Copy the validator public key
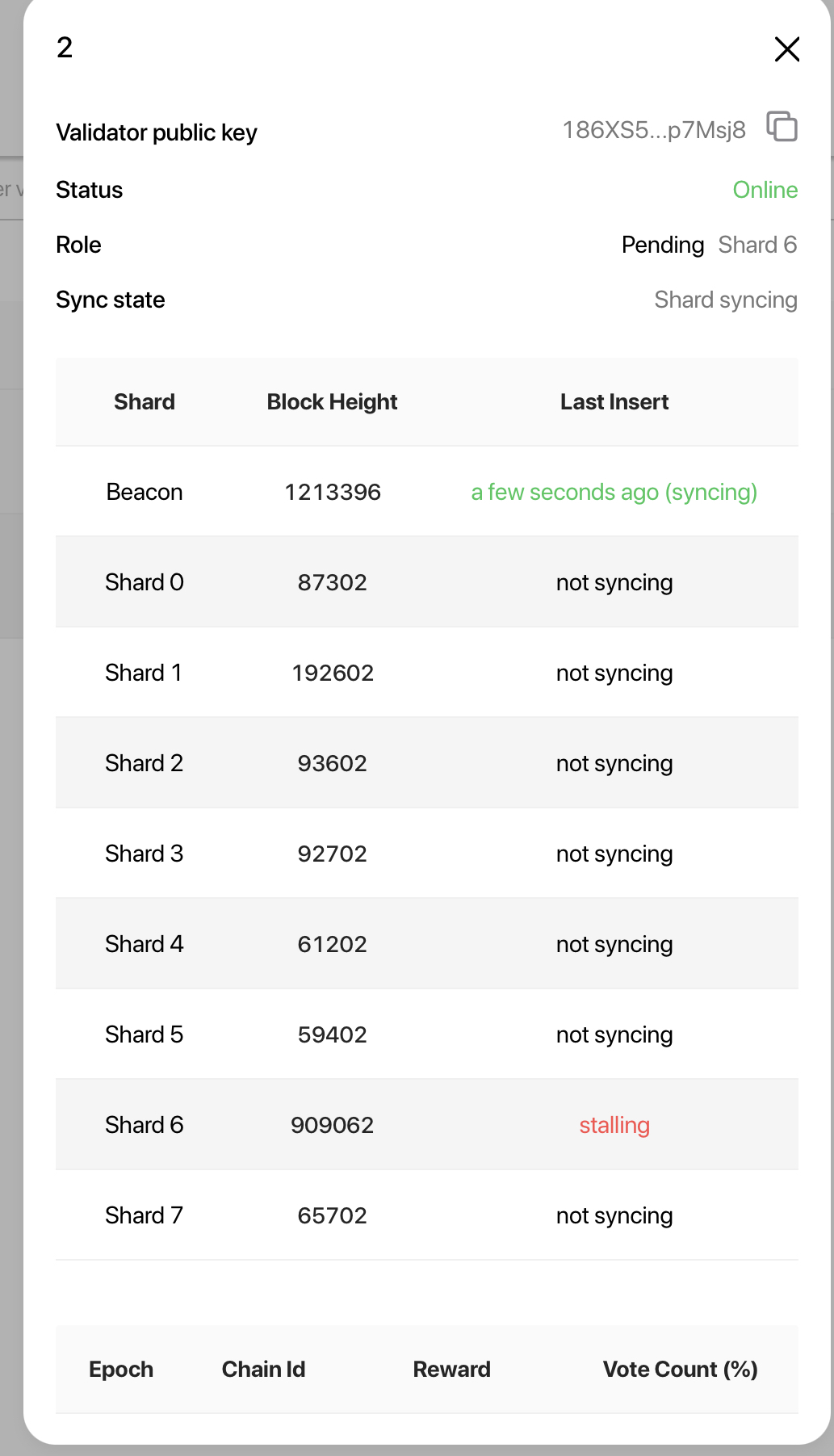The height and width of the screenshot is (1456, 834). [782, 127]
